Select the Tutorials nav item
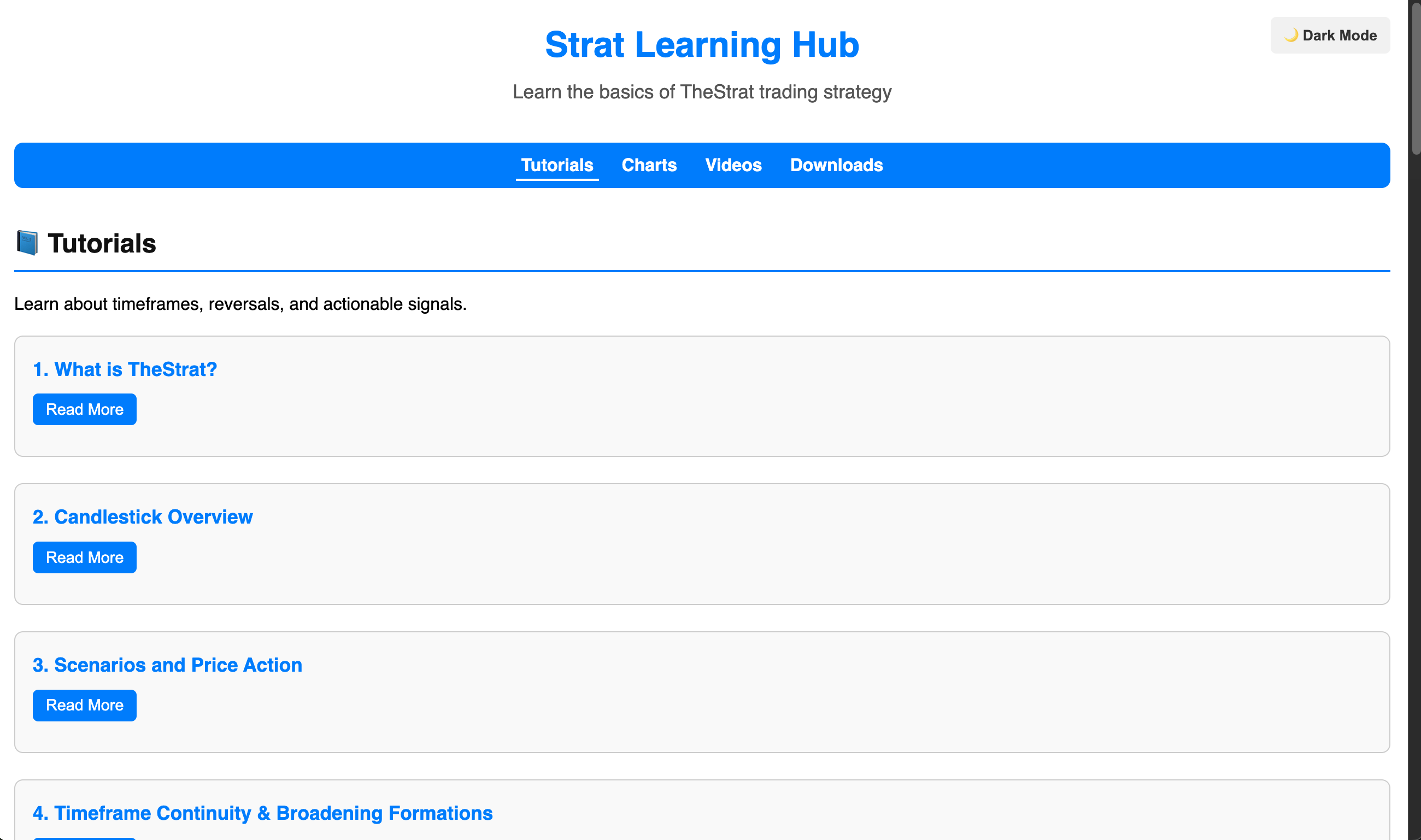 [x=557, y=165]
